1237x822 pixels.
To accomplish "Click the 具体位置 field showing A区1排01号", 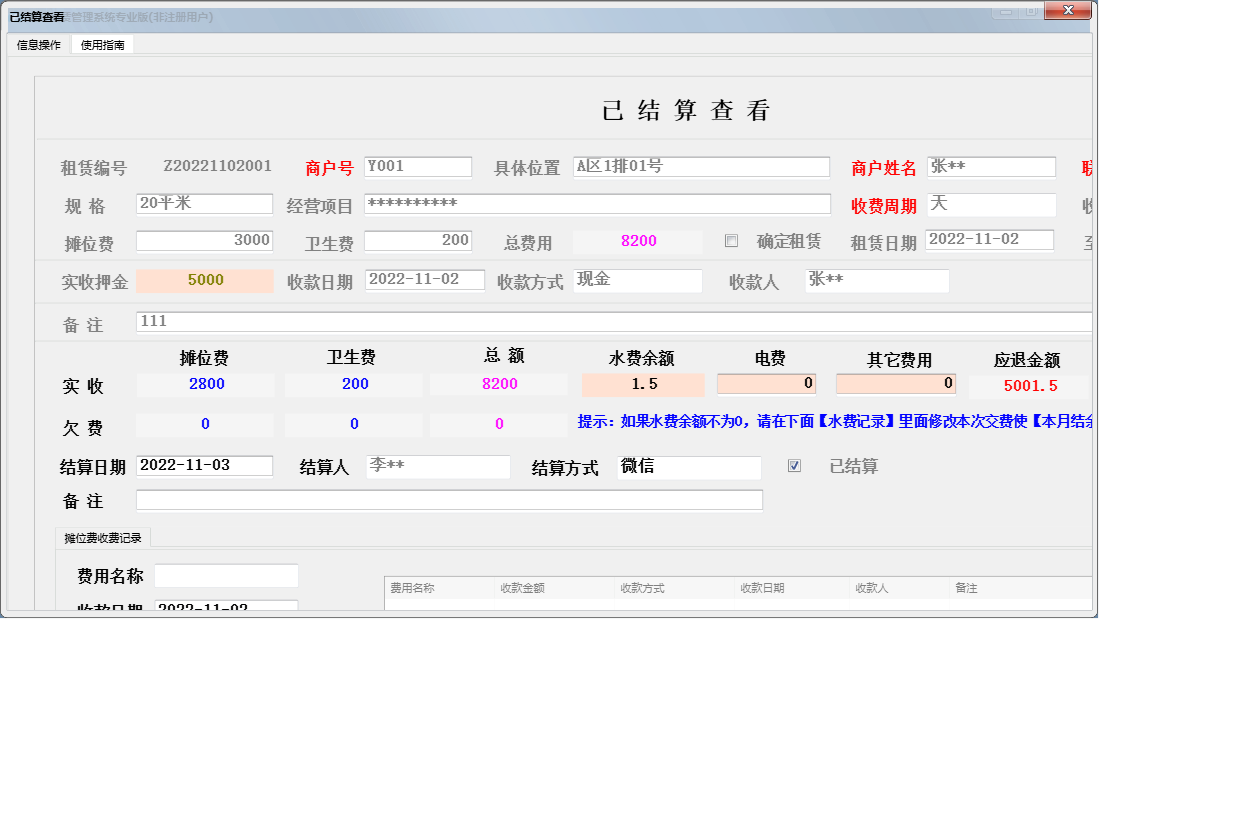I will point(701,167).
